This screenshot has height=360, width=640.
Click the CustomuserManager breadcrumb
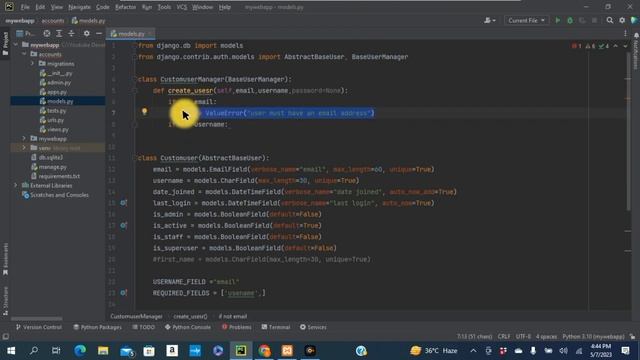pos(136,316)
